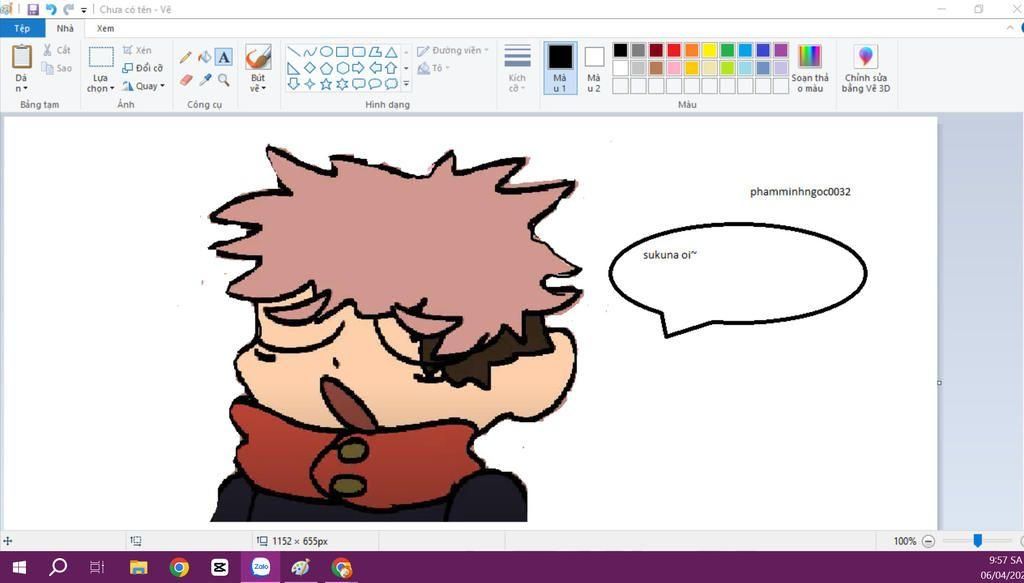Click the Đổi cỡ resize button
Image resolution: width=1024 pixels, height=583 pixels.
click(x=143, y=68)
